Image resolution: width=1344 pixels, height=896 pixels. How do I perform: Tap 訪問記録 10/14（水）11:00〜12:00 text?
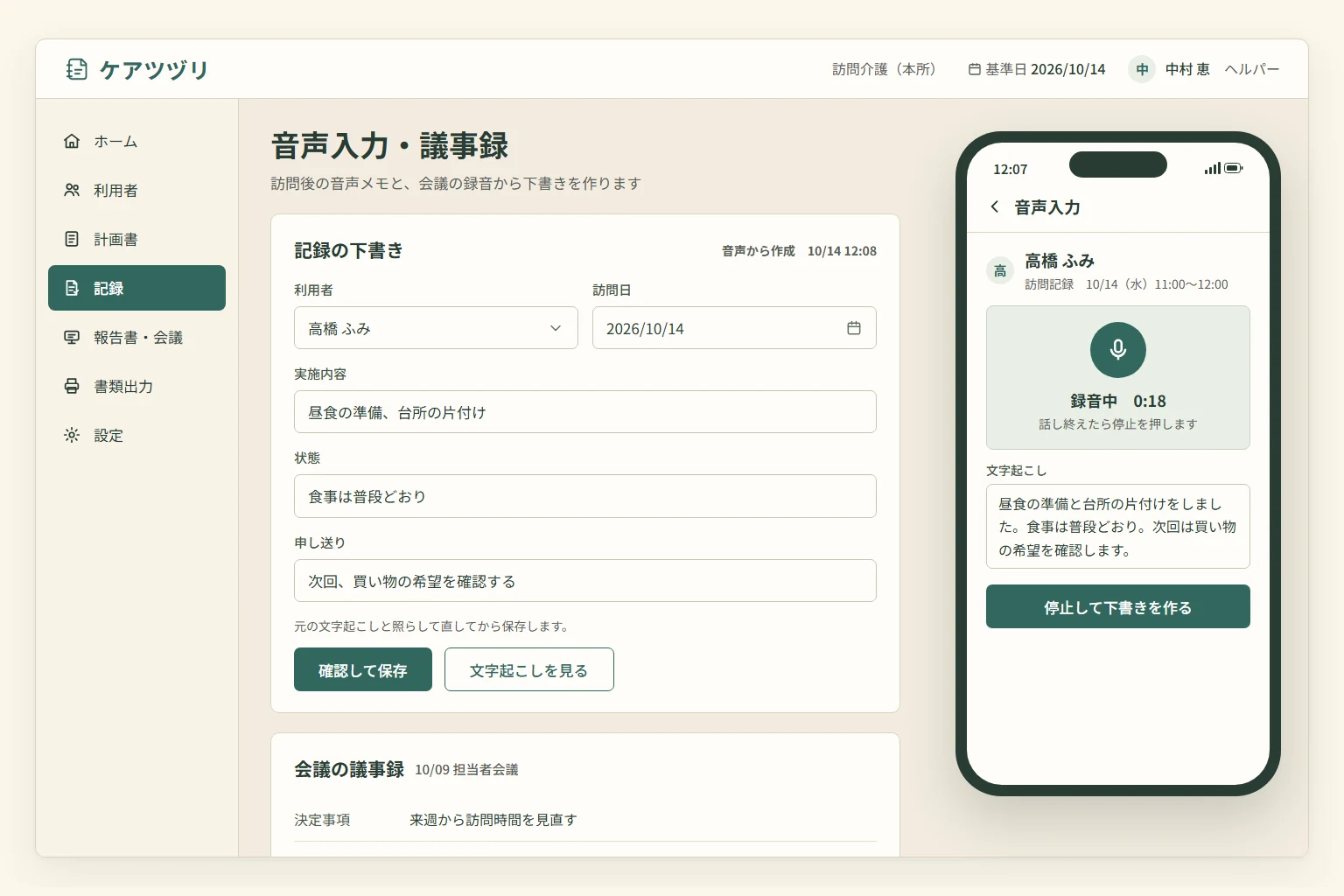coord(1126,284)
